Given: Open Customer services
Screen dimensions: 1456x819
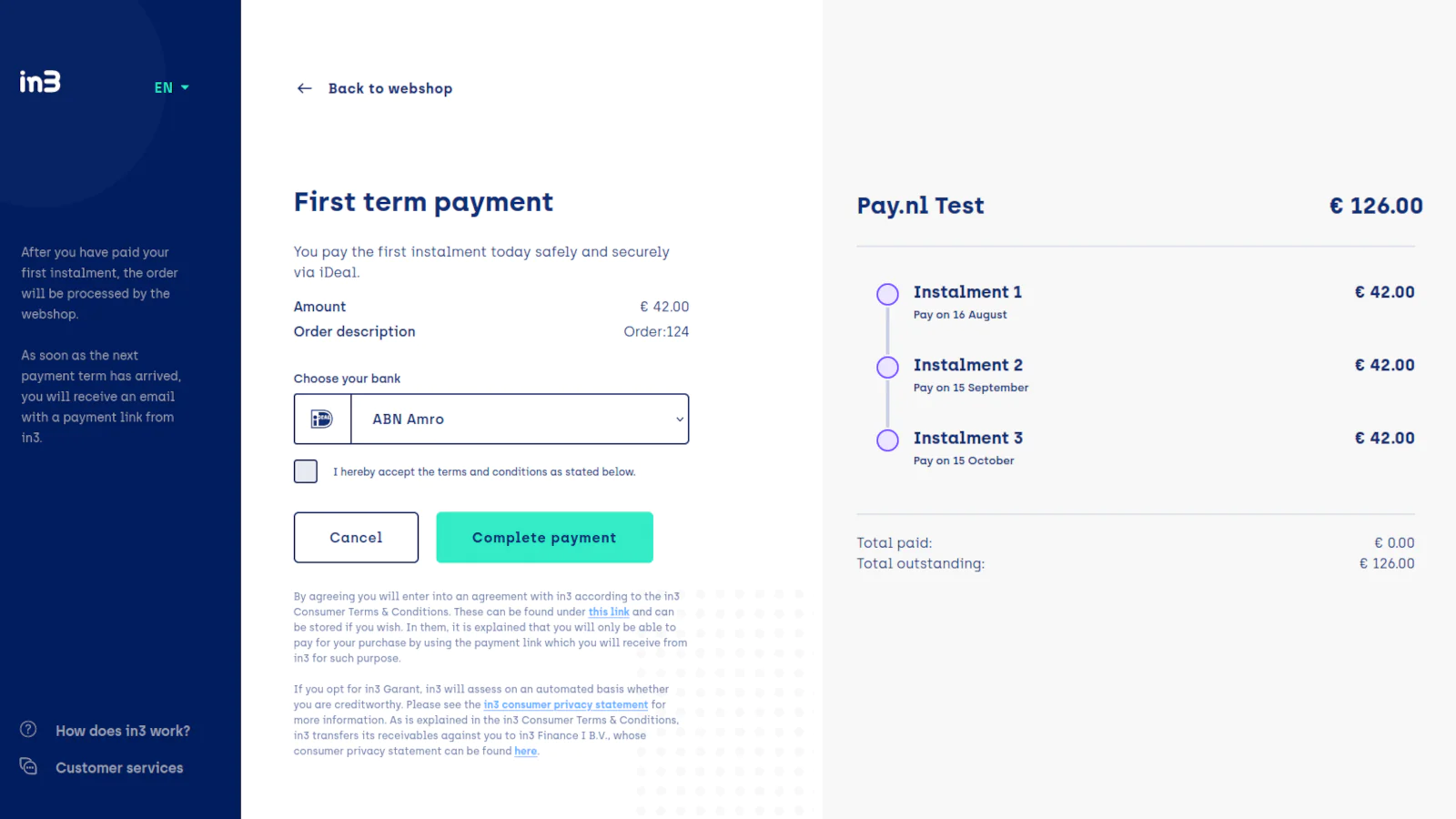Looking at the screenshot, I should click(x=119, y=768).
